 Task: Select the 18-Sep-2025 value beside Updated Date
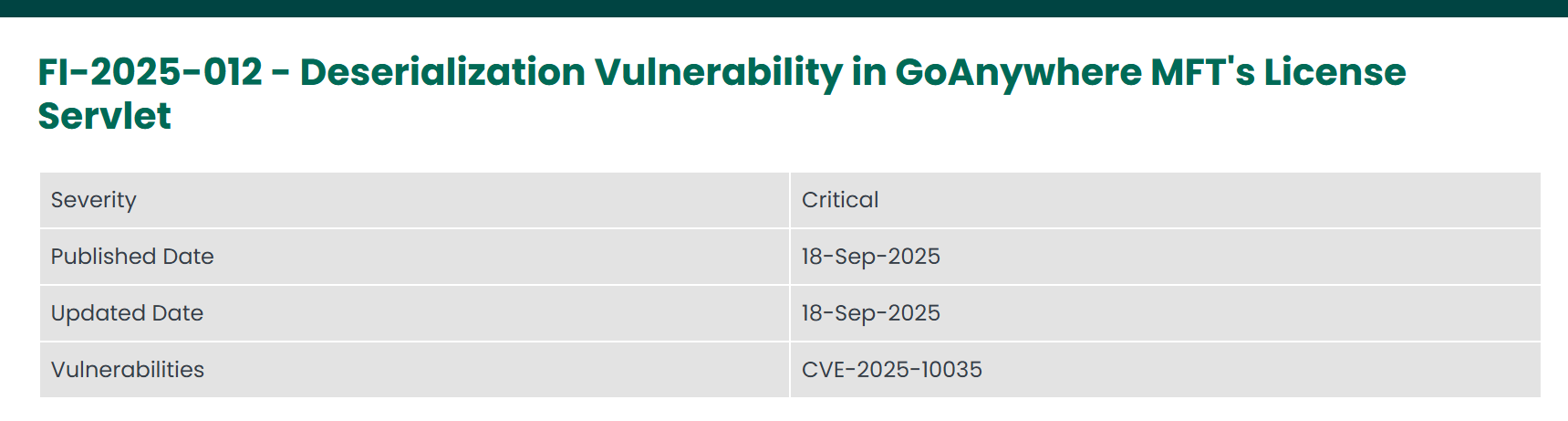[x=870, y=313]
